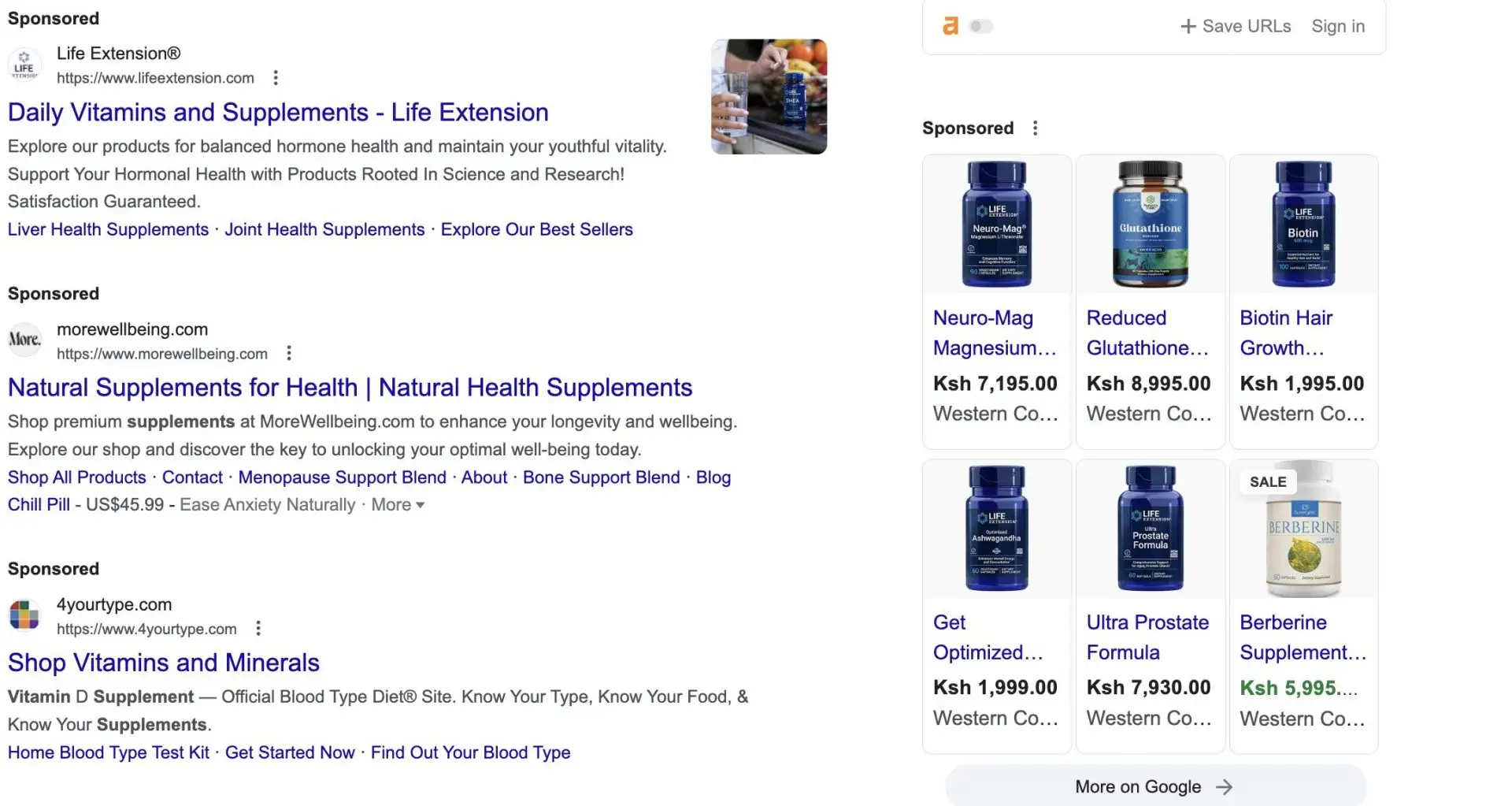Click the Berberine SALE product thumbnail
The image size is (1512, 806).
coord(1303,529)
